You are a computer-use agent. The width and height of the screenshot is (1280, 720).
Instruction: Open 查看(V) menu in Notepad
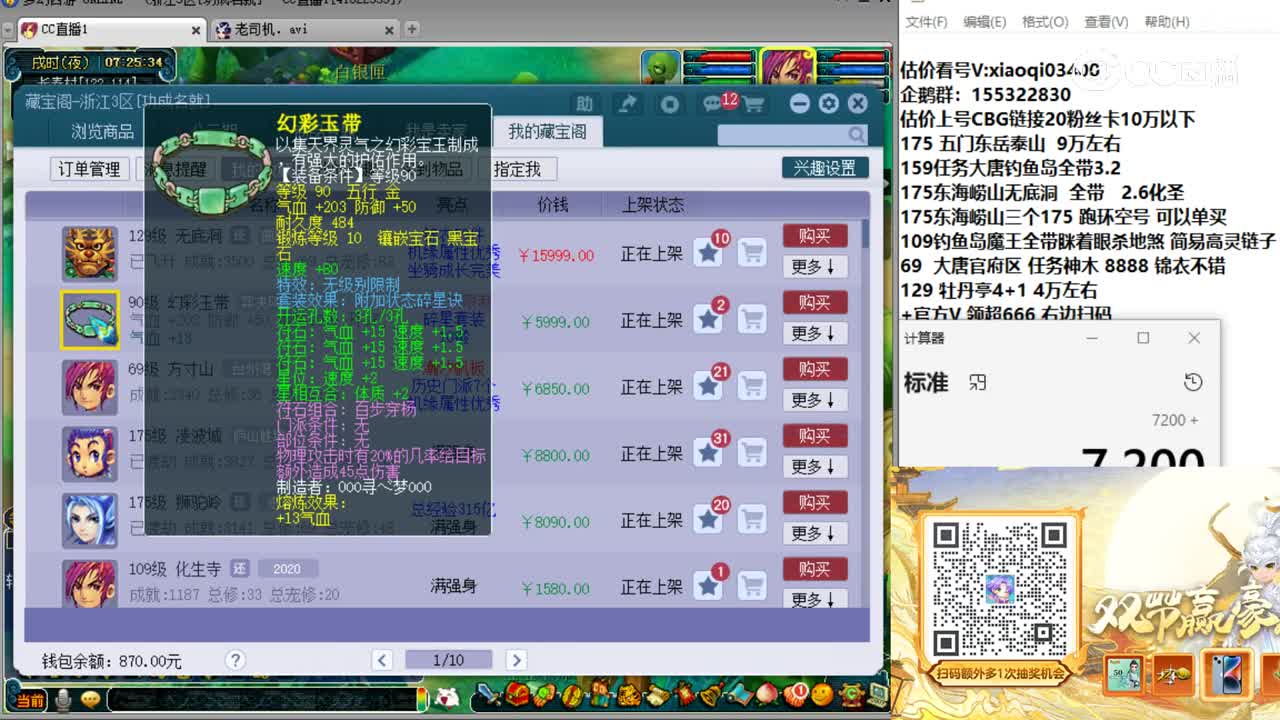click(1106, 22)
